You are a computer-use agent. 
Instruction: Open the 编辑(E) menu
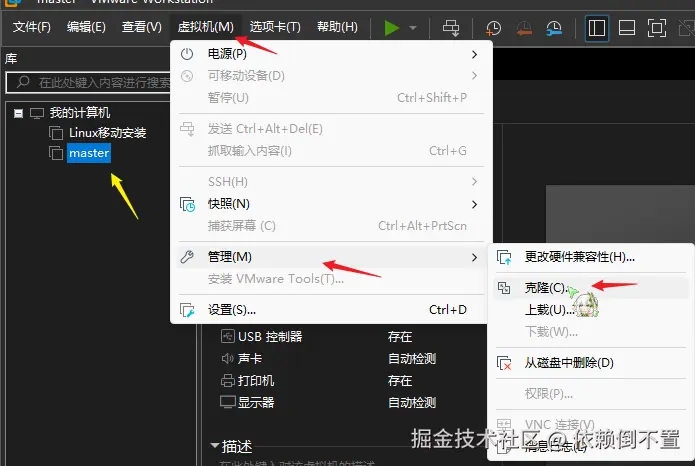click(86, 27)
